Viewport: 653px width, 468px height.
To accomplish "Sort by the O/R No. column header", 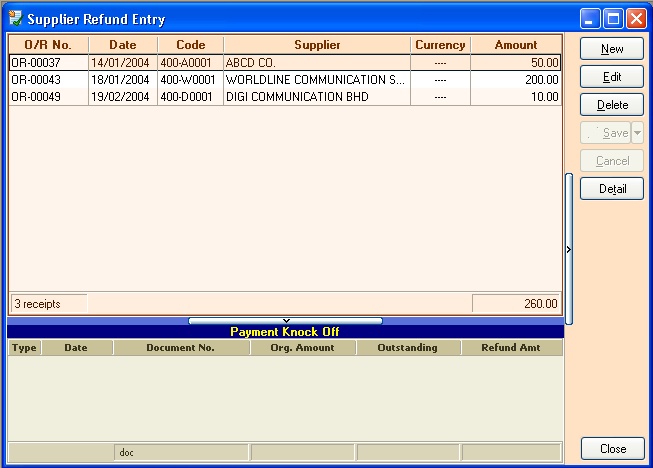I will [x=48, y=45].
